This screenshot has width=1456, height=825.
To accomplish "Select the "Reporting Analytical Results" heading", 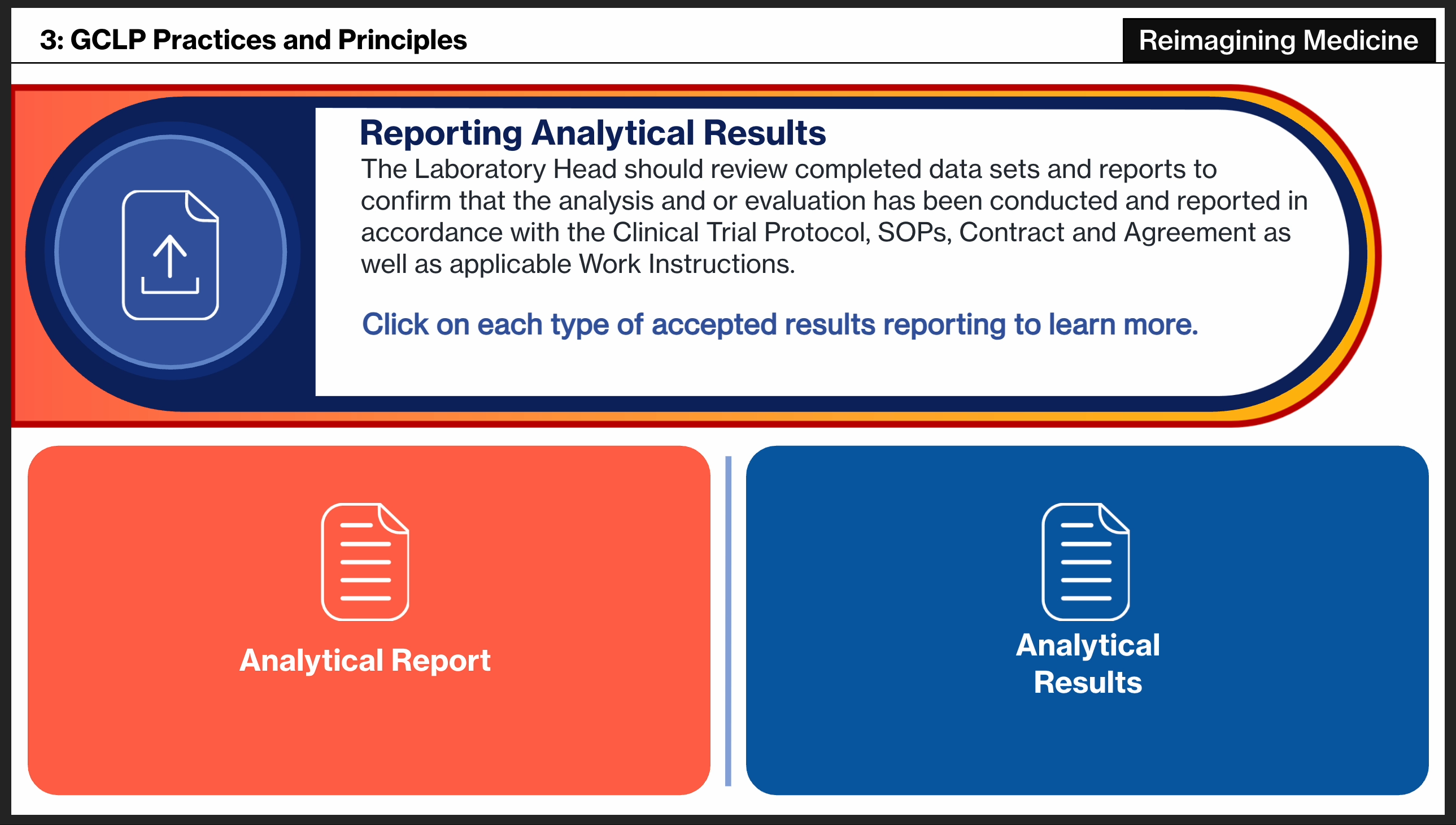I will 592,133.
